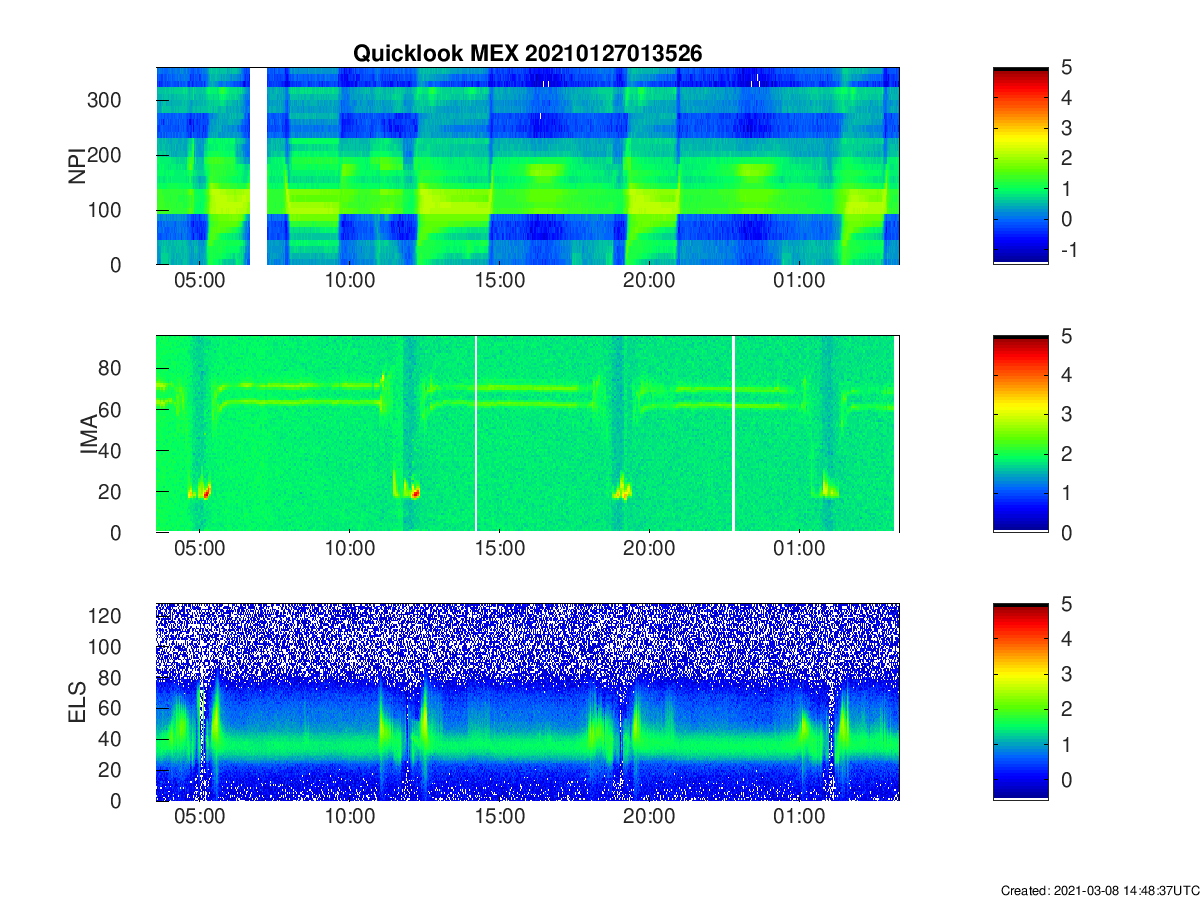
Task: Select the IMA y-axis label
Action: coord(90,435)
